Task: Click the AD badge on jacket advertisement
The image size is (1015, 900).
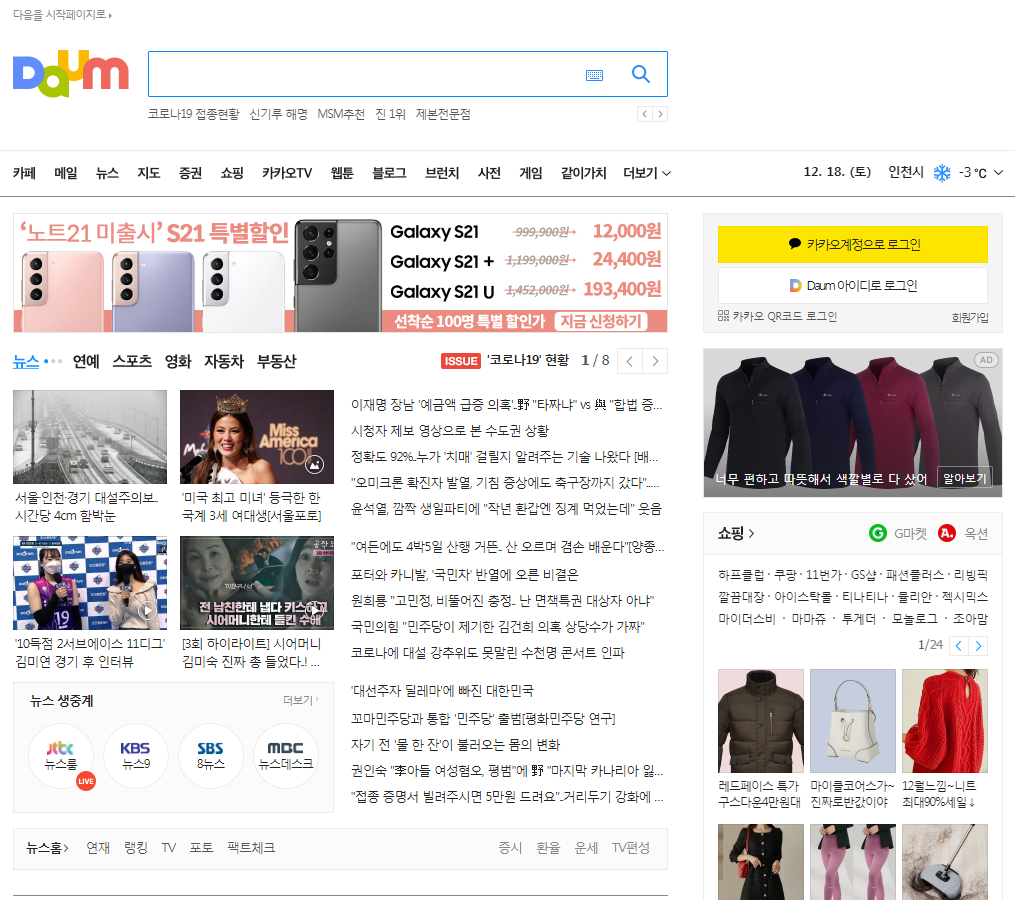Action: (986, 360)
